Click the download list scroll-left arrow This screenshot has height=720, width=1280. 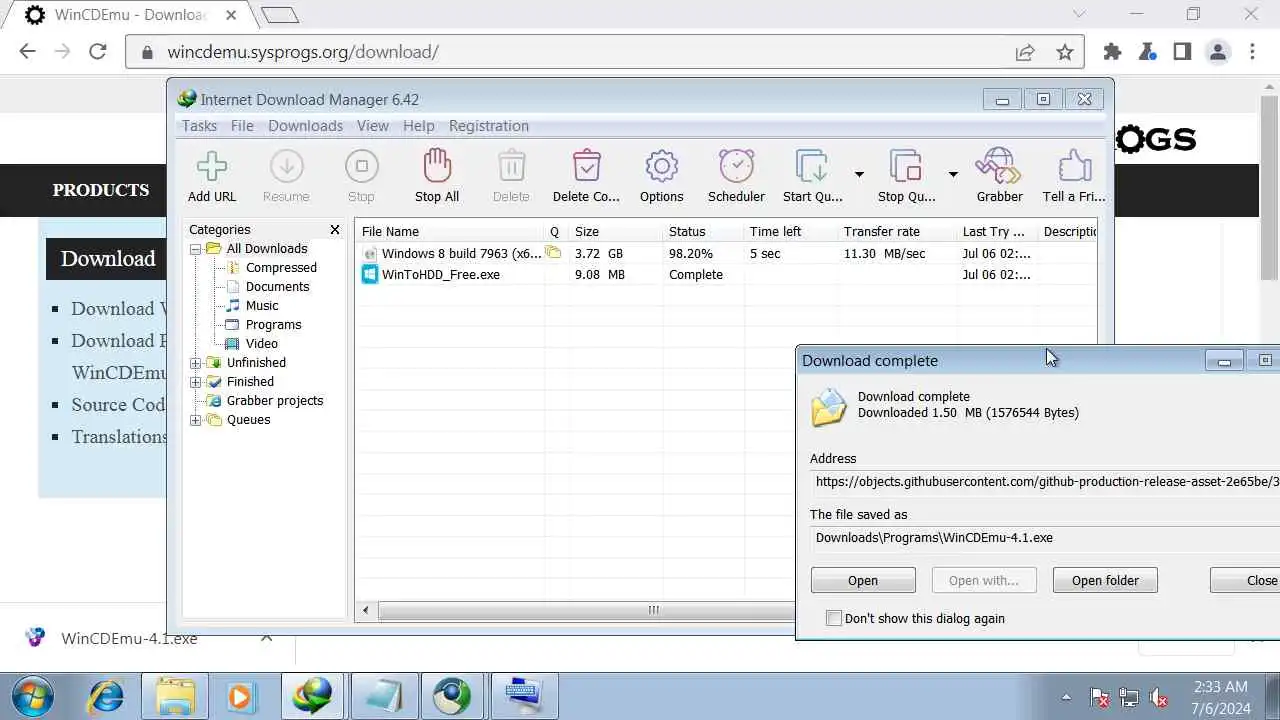[366, 610]
